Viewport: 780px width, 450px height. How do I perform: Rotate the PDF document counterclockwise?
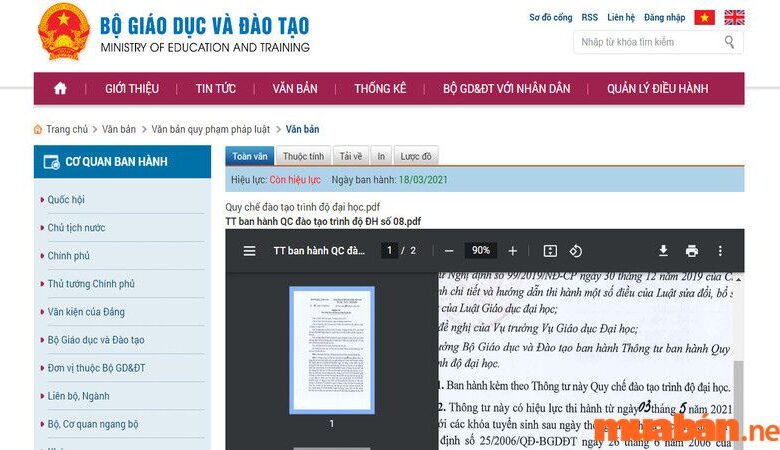coord(576,251)
